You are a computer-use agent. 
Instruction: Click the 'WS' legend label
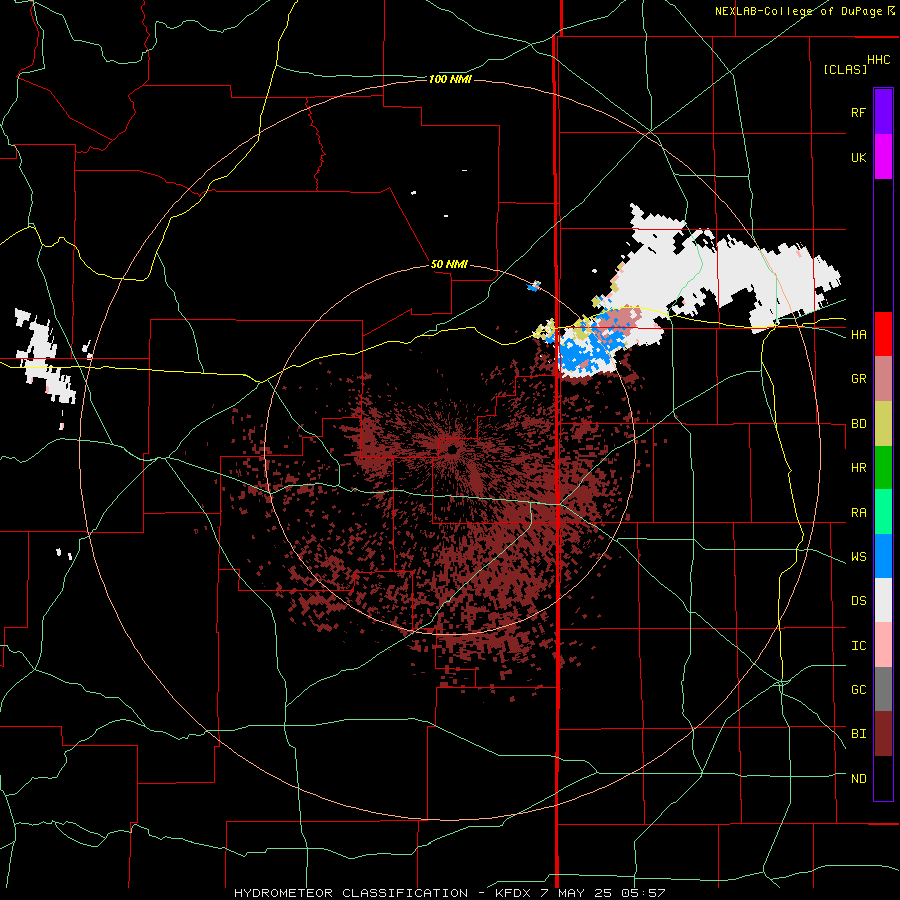(858, 556)
